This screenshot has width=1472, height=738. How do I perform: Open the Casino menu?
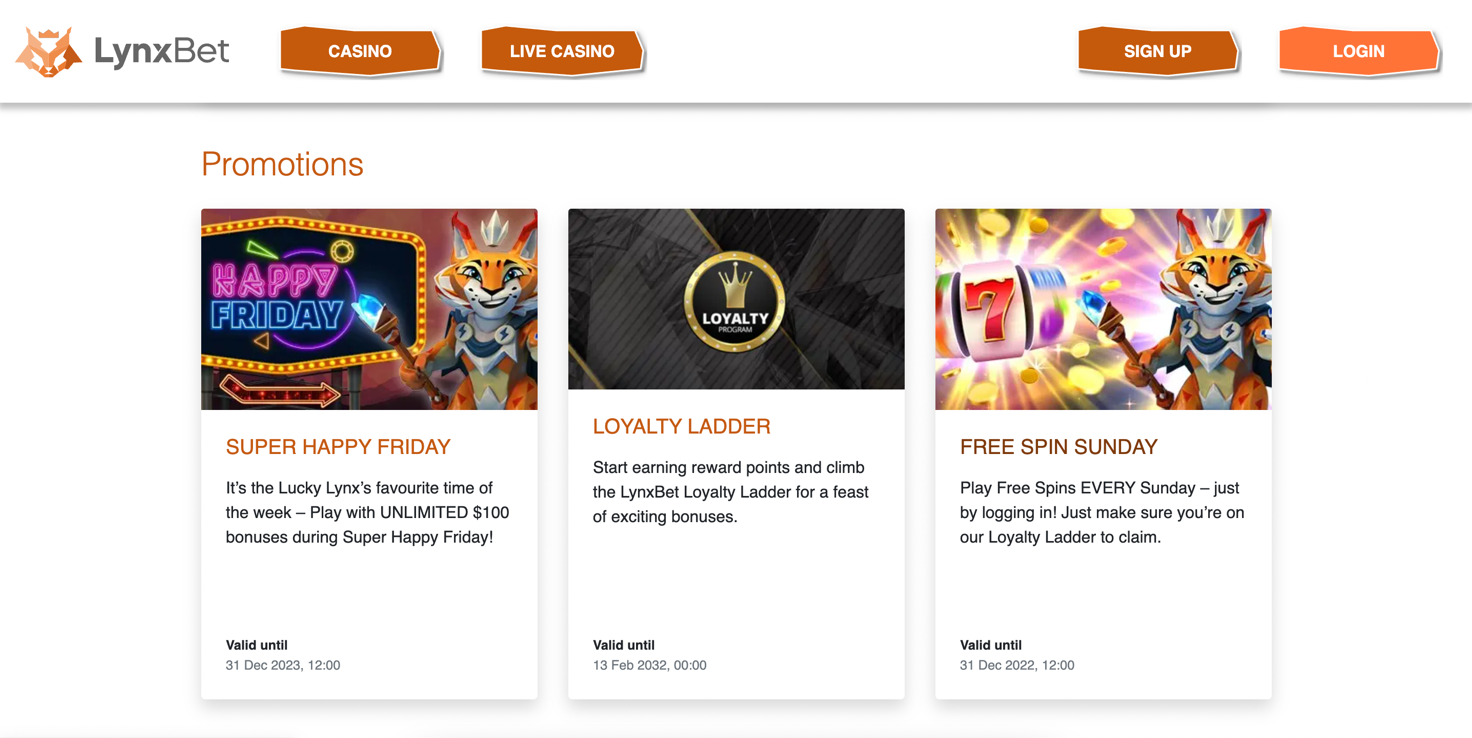coord(361,51)
